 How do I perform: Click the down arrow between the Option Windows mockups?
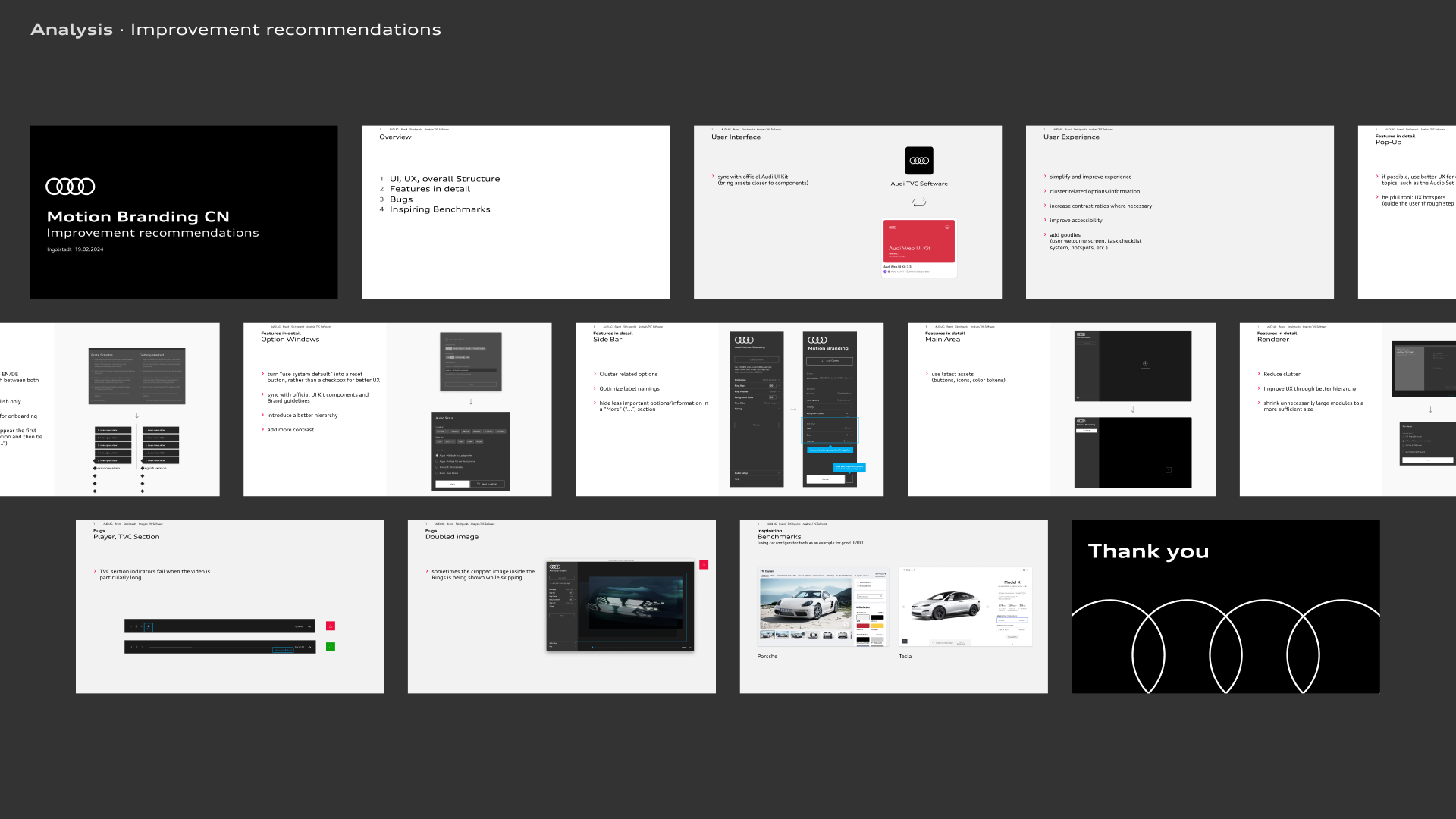[471, 402]
